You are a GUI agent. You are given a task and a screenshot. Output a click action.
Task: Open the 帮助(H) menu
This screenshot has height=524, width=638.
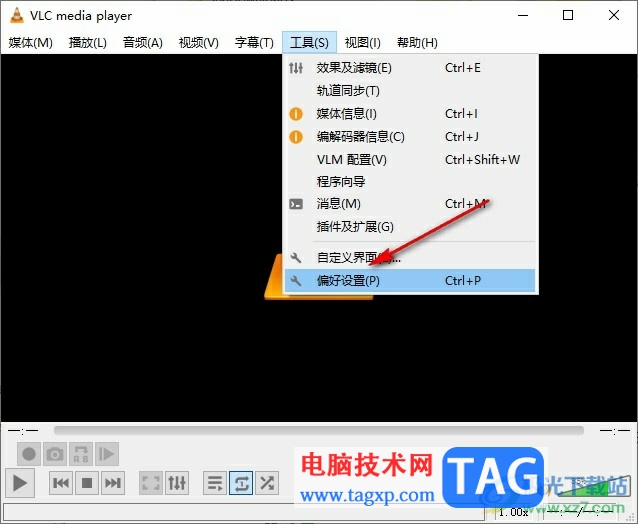[x=417, y=42]
